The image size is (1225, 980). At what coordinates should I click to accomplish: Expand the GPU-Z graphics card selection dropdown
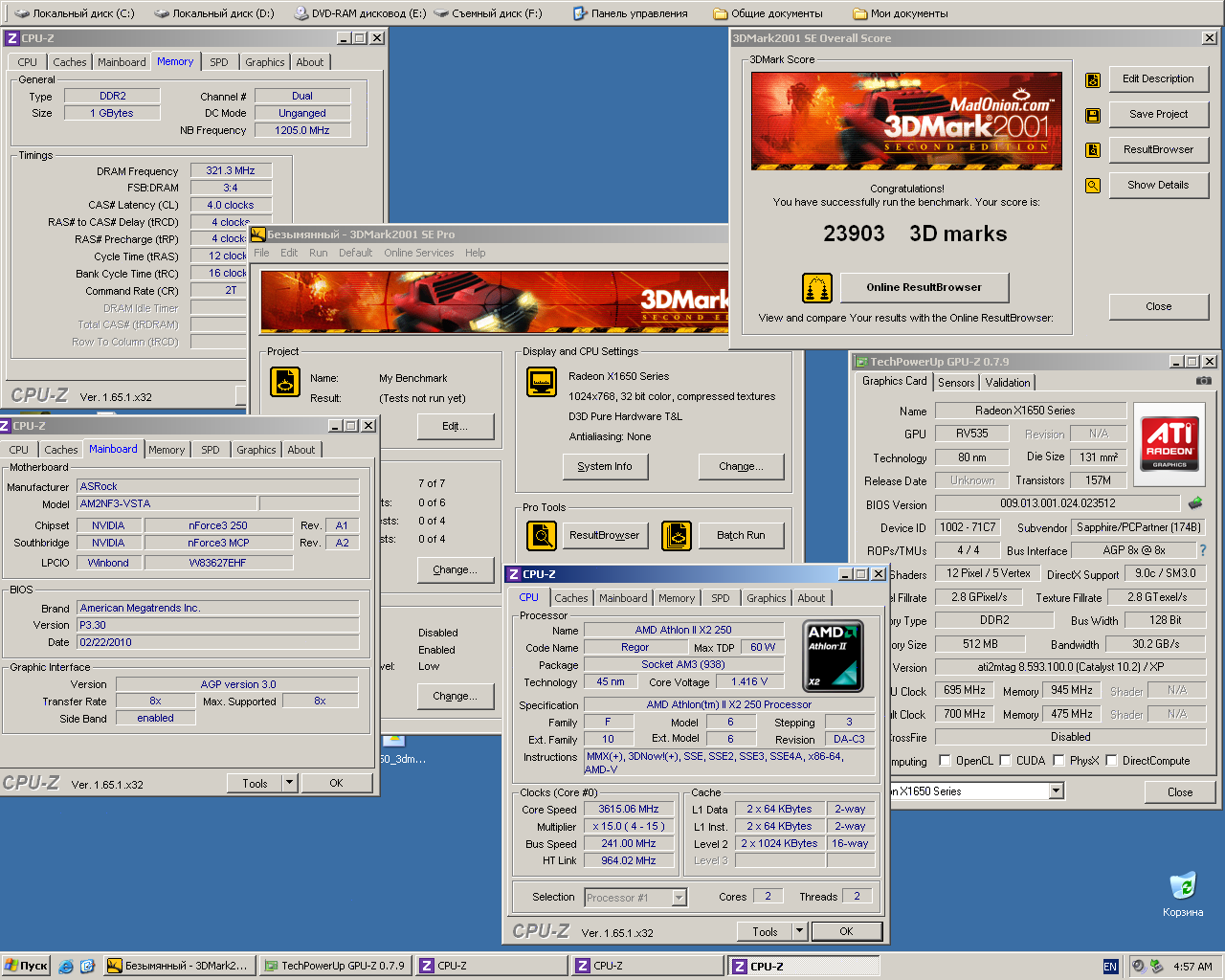click(1056, 791)
